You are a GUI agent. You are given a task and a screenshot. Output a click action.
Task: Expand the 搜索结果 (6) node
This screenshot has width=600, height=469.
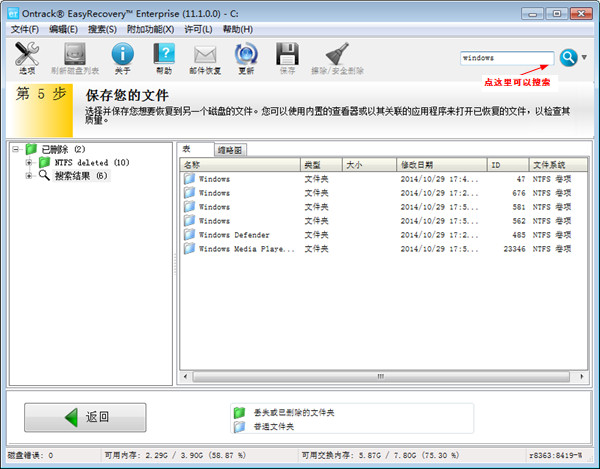click(x=29, y=176)
